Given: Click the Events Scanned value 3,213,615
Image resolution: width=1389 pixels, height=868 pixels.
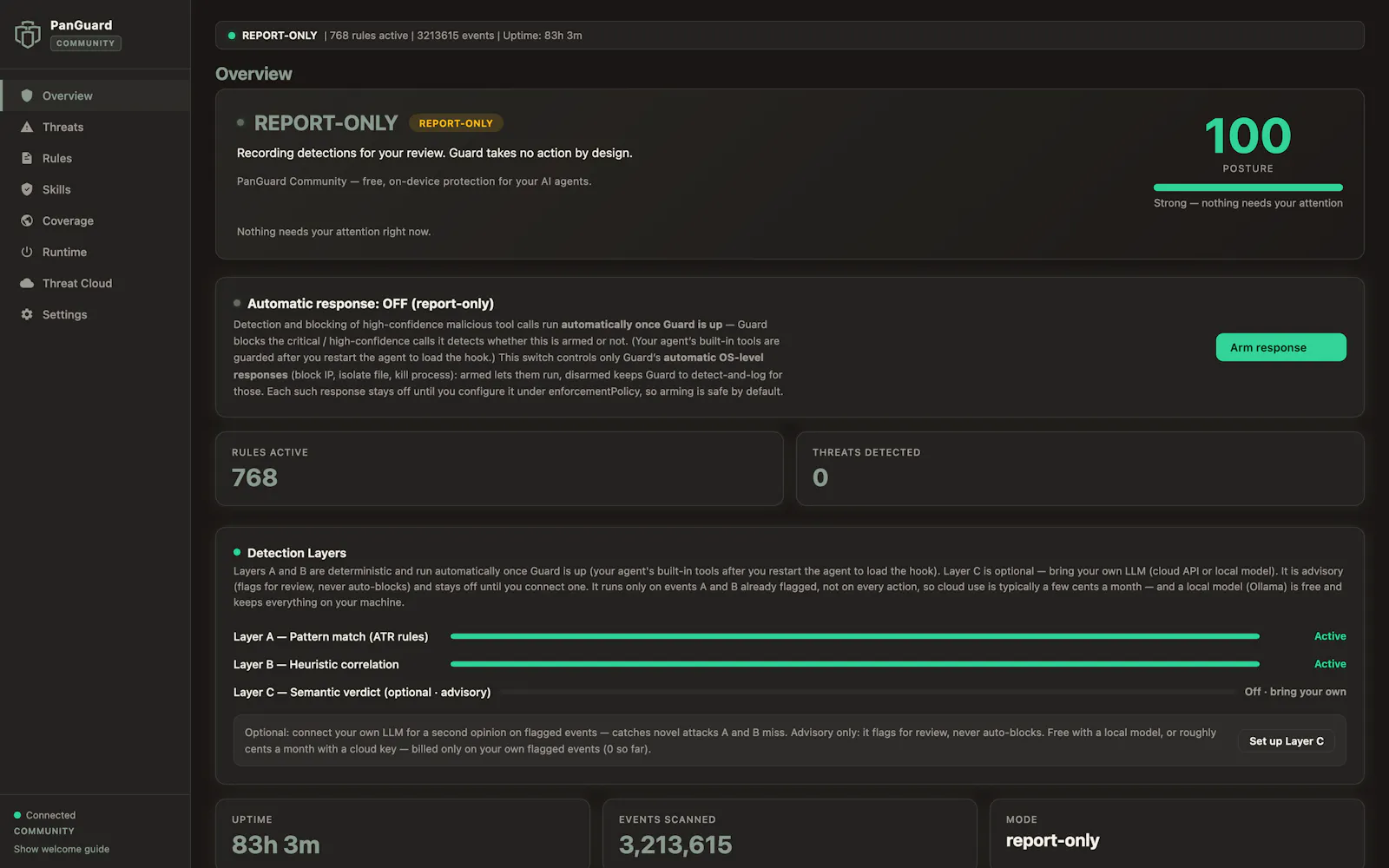Looking at the screenshot, I should point(675,845).
